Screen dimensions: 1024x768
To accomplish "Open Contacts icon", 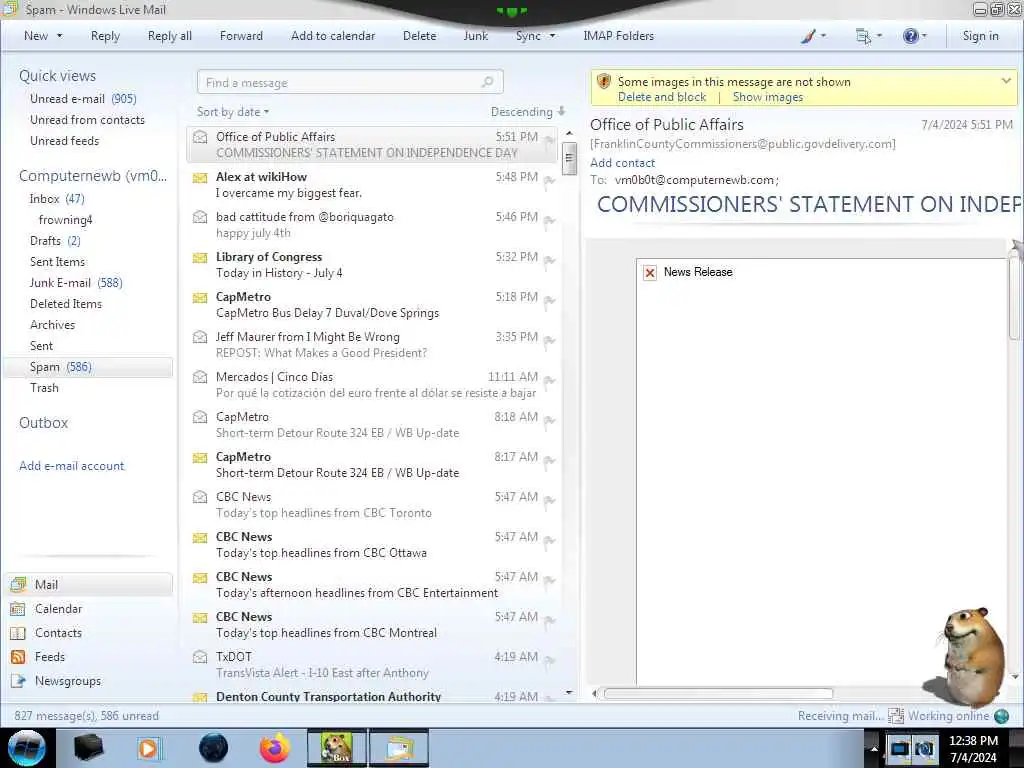I will tap(18, 633).
